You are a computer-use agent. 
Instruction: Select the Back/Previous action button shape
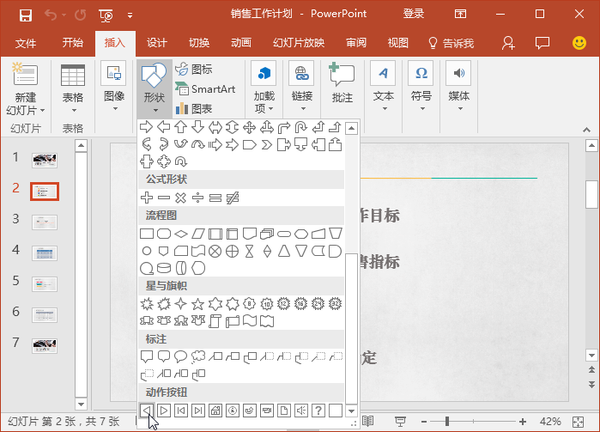click(x=146, y=411)
